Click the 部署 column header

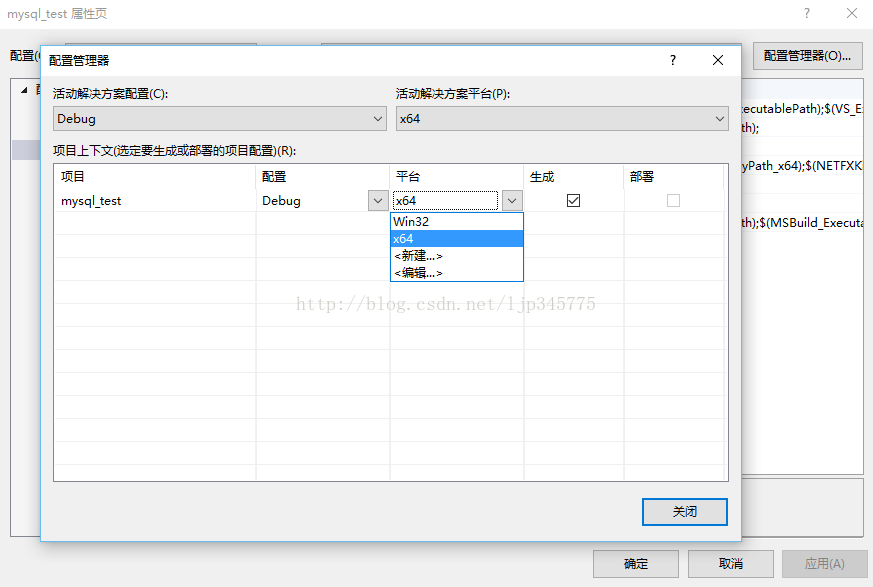673,177
